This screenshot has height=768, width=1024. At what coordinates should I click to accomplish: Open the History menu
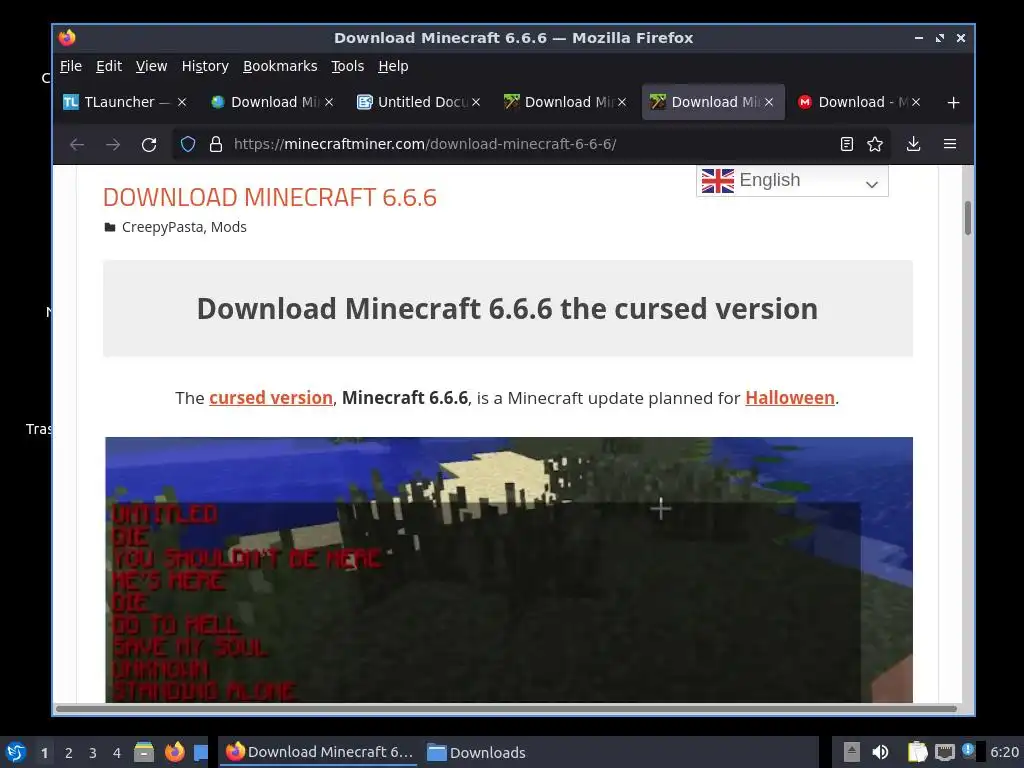tap(205, 66)
